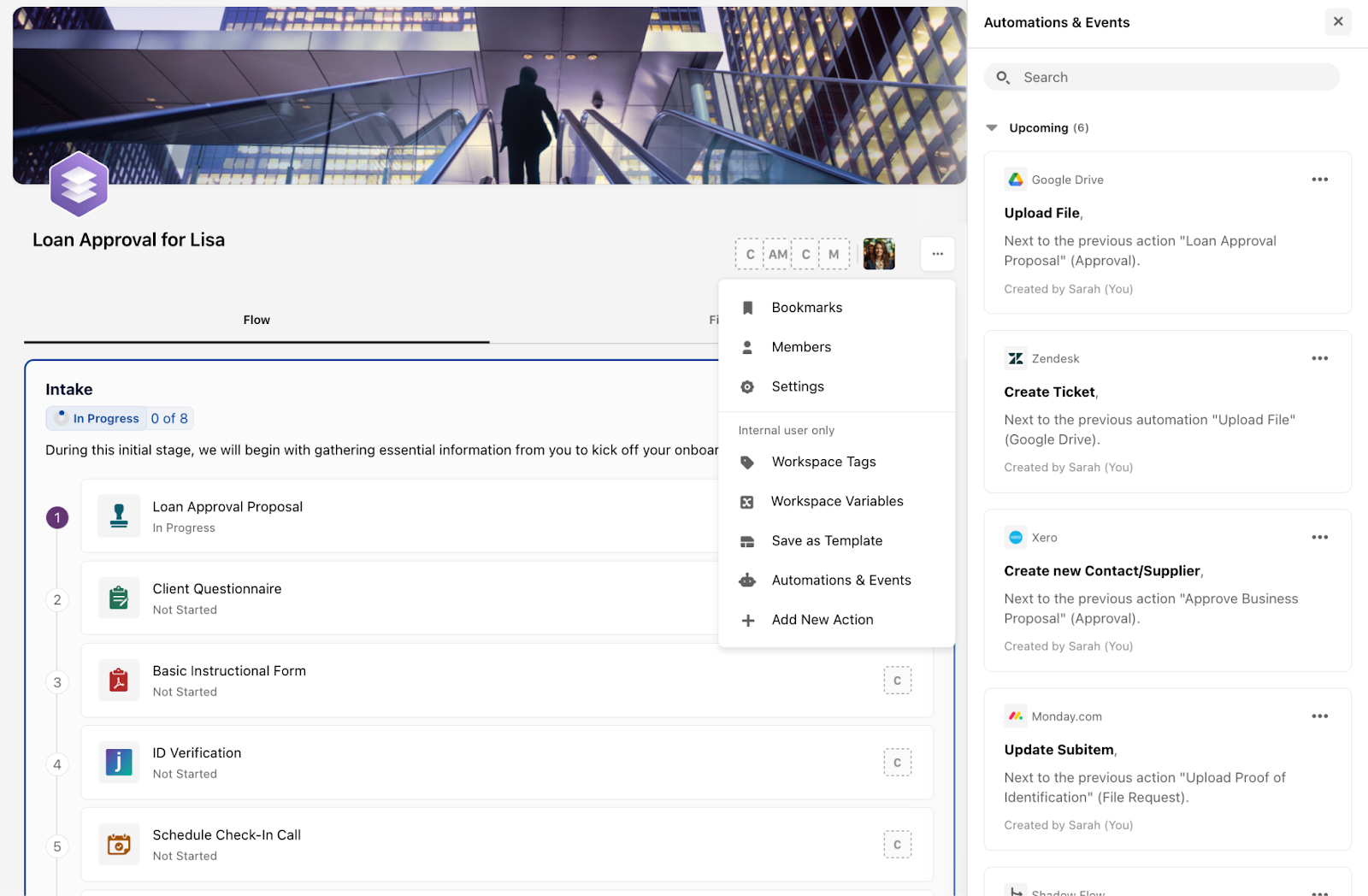Click the gear icon beside Settings

(747, 386)
